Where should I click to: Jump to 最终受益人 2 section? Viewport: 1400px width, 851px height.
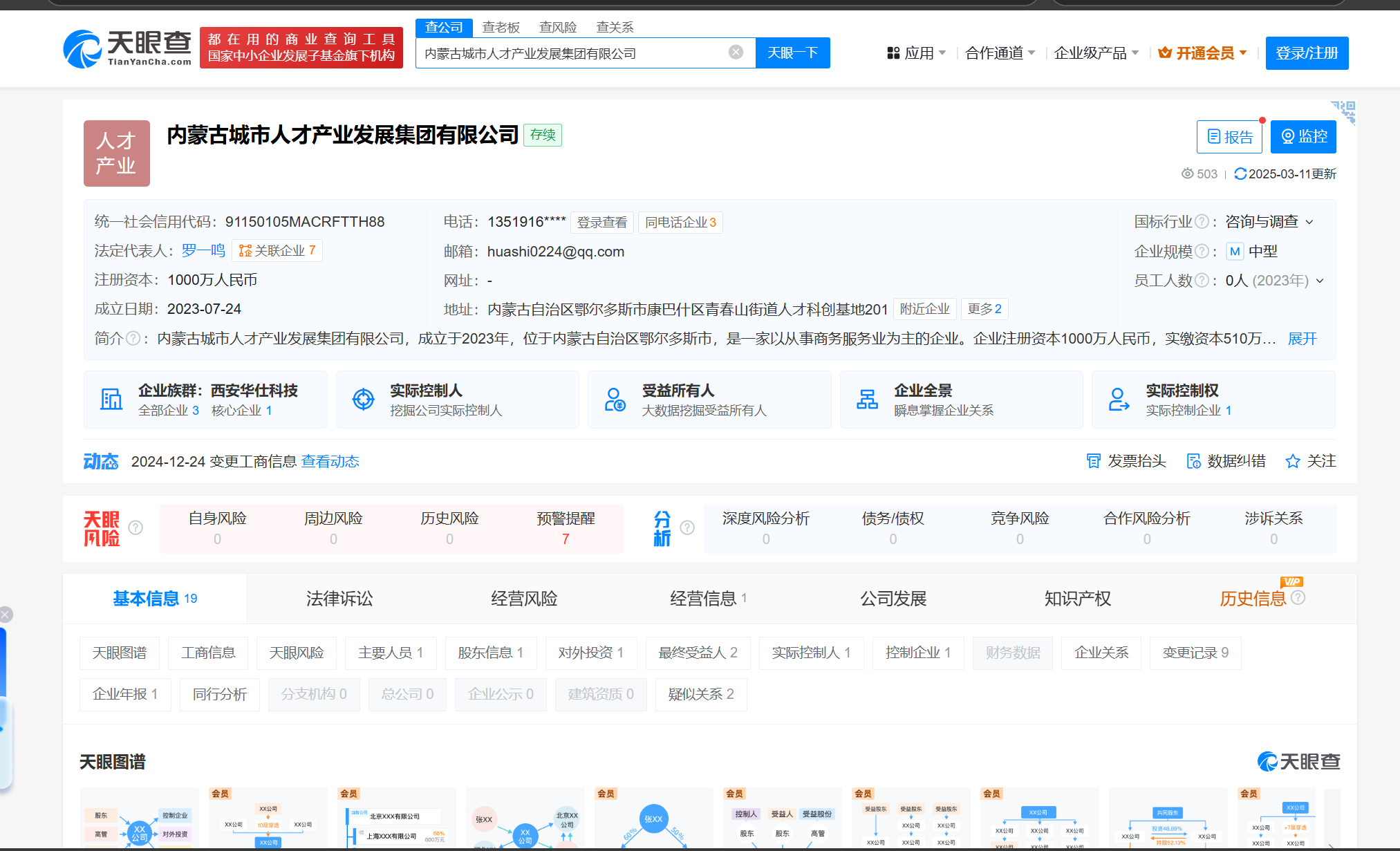(698, 653)
